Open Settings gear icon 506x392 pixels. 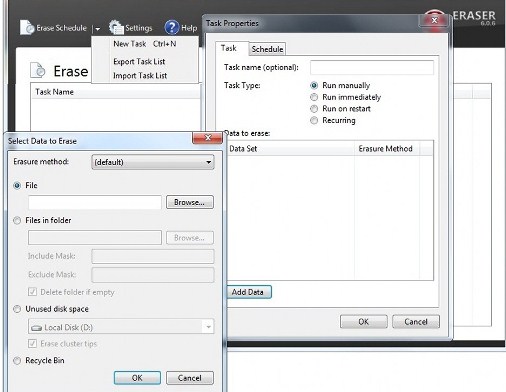[116, 28]
